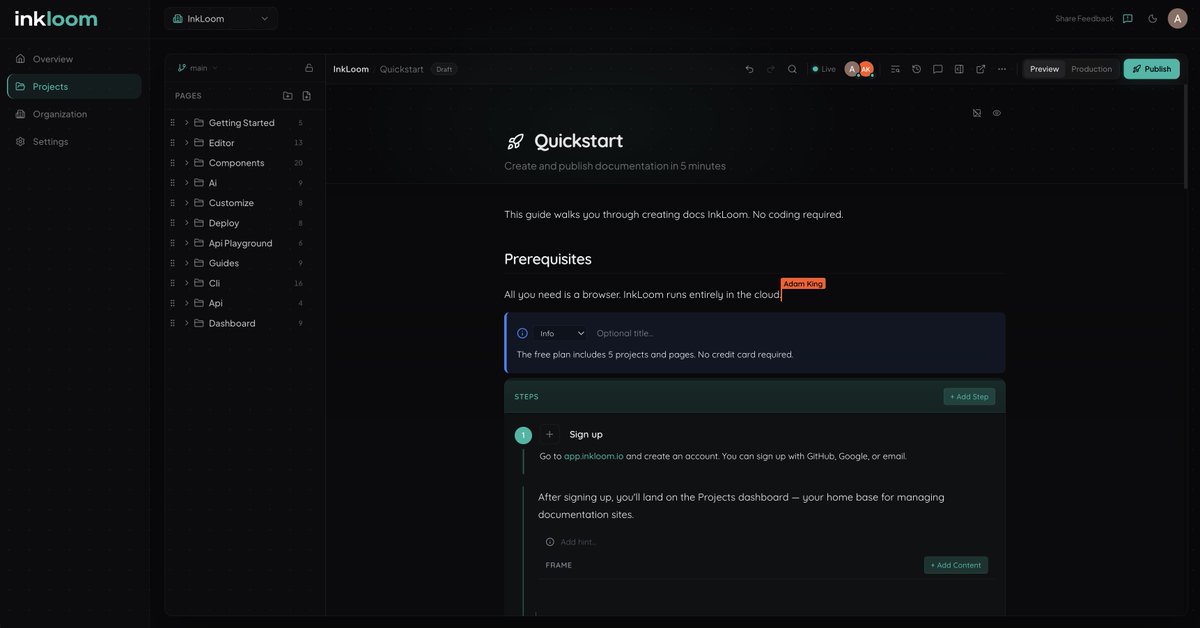Click the Add Step button

(x=969, y=397)
